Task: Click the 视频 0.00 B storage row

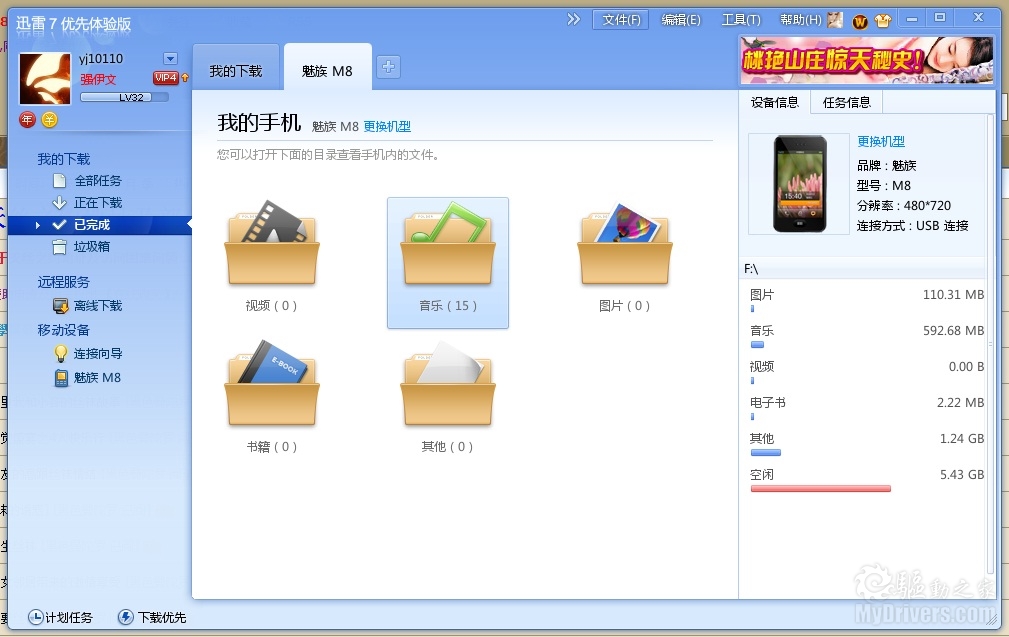Action: click(x=867, y=372)
